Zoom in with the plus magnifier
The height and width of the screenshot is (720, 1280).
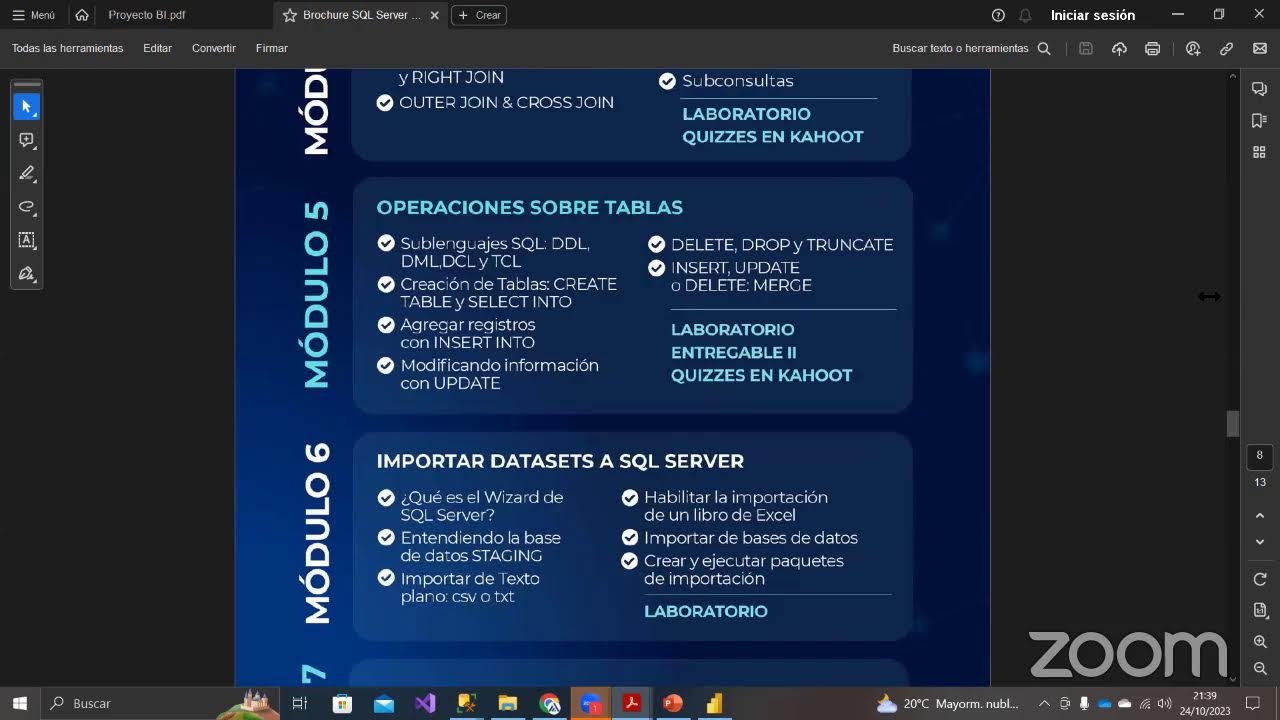[1259, 642]
